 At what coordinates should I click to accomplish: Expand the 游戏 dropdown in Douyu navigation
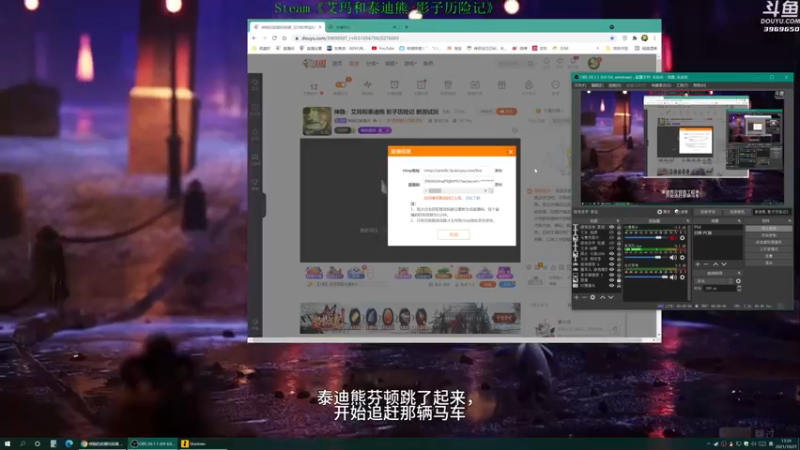pyautogui.click(x=410, y=63)
